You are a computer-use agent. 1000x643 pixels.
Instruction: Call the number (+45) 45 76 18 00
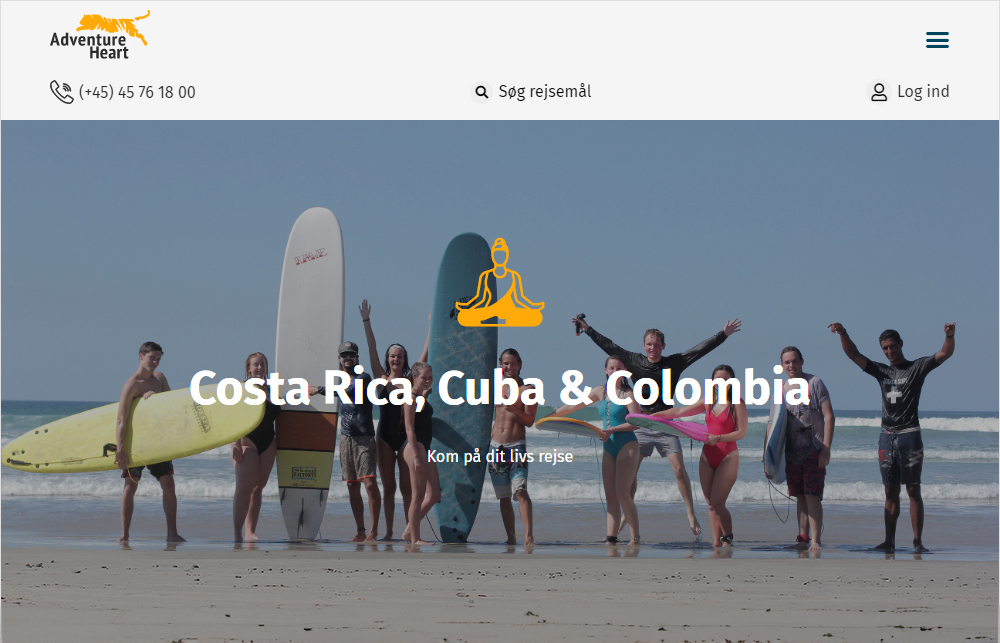click(x=137, y=92)
